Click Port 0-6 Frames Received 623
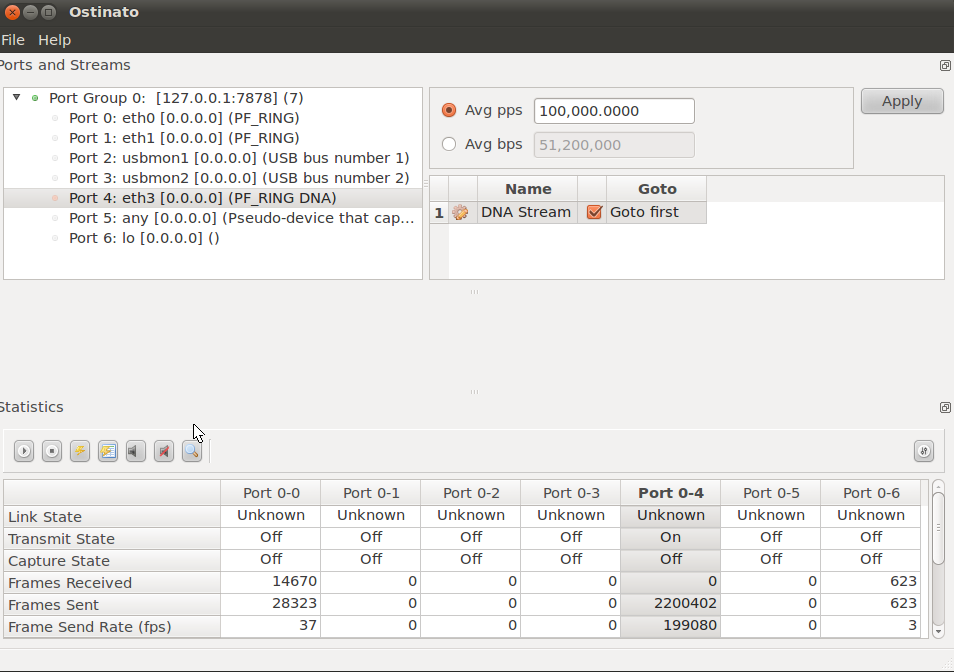 click(871, 581)
